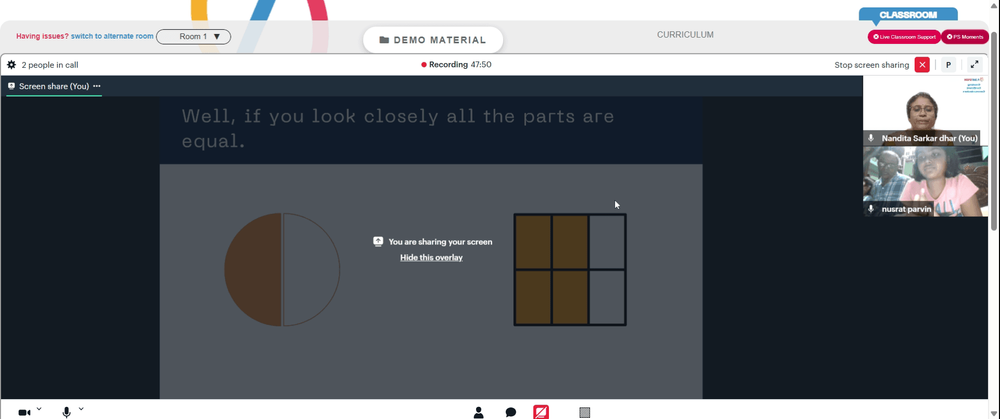Open the DEMO MATERIAL tab
This screenshot has width=1000, height=419.
433,40
